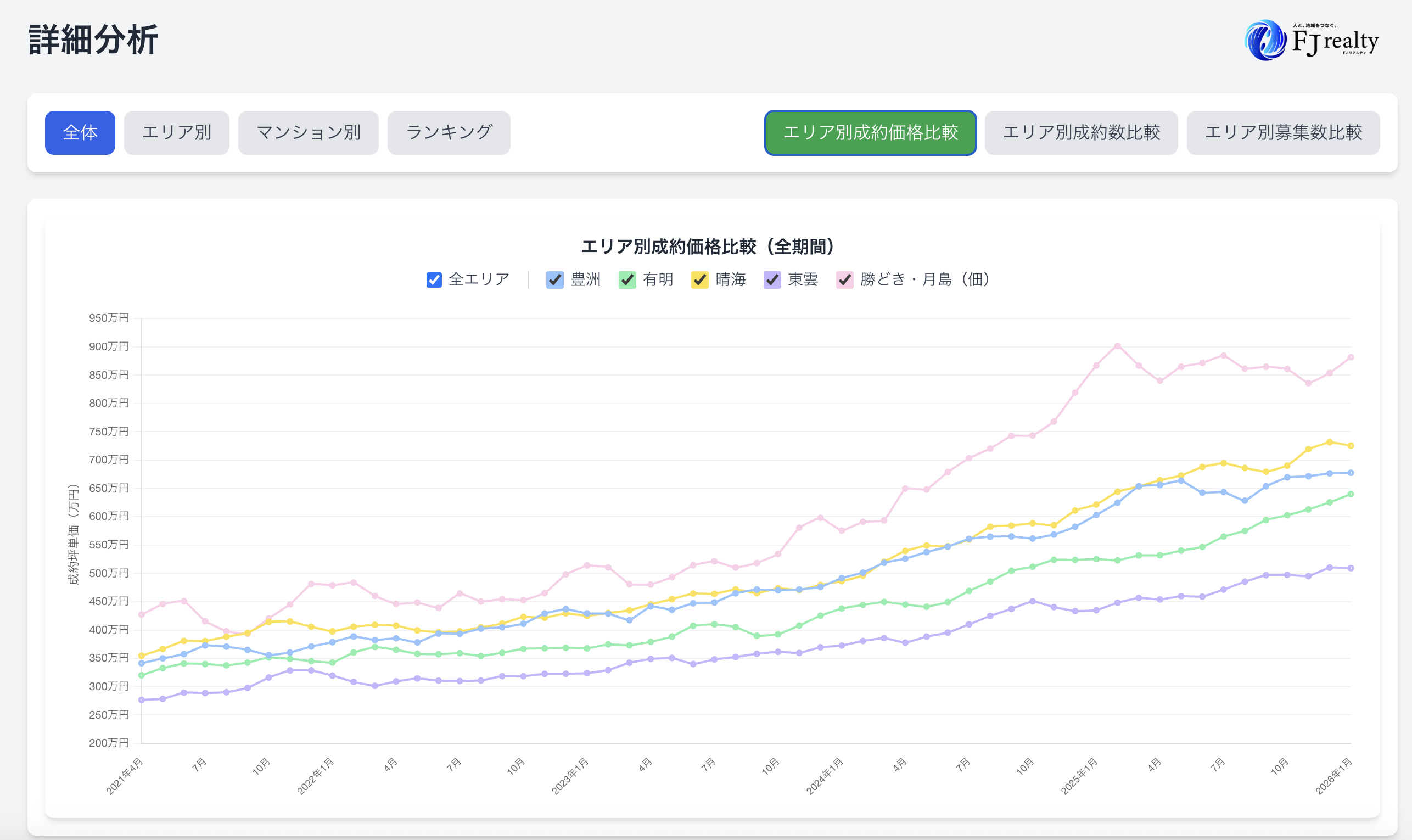Screen dimensions: 1412x840
Task: Select the 全体 tab
Action: [80, 132]
